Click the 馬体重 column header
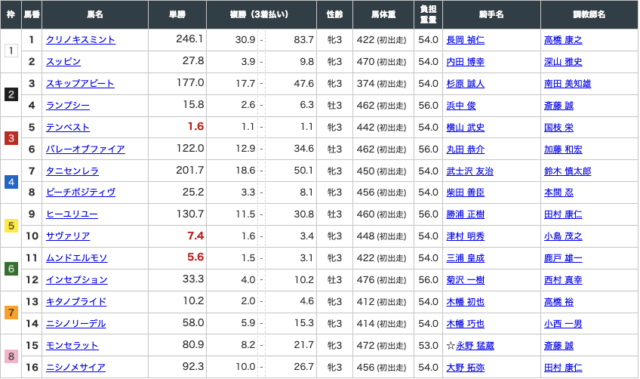 [x=383, y=15]
